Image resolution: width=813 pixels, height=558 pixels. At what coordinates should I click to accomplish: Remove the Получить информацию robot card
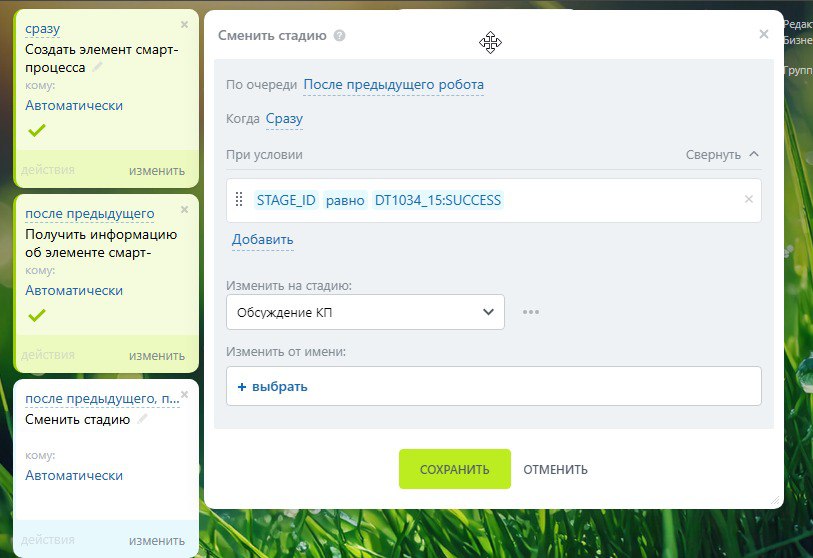pyautogui.click(x=184, y=210)
